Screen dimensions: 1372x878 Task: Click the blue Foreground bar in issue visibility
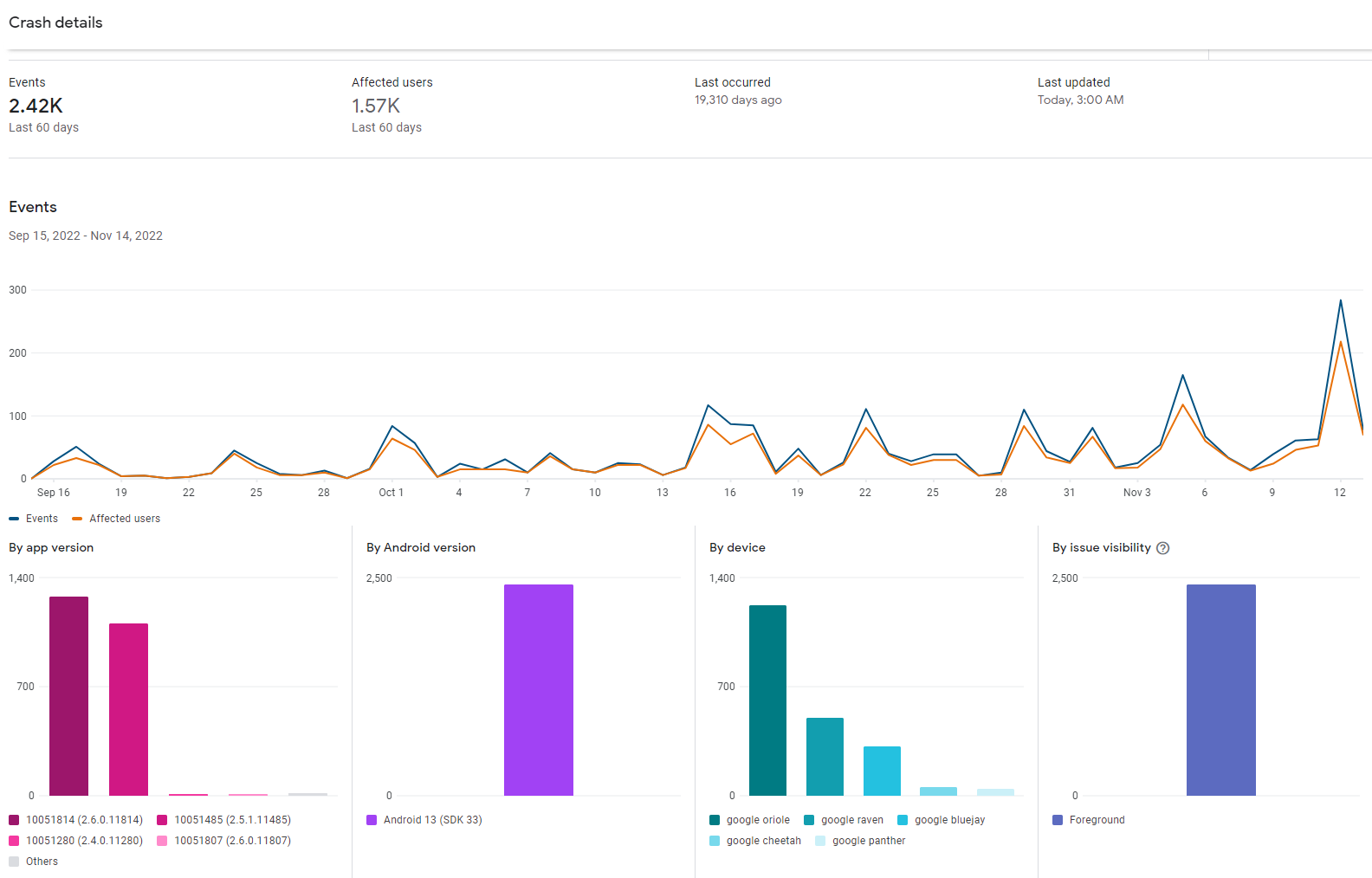[1220, 690]
